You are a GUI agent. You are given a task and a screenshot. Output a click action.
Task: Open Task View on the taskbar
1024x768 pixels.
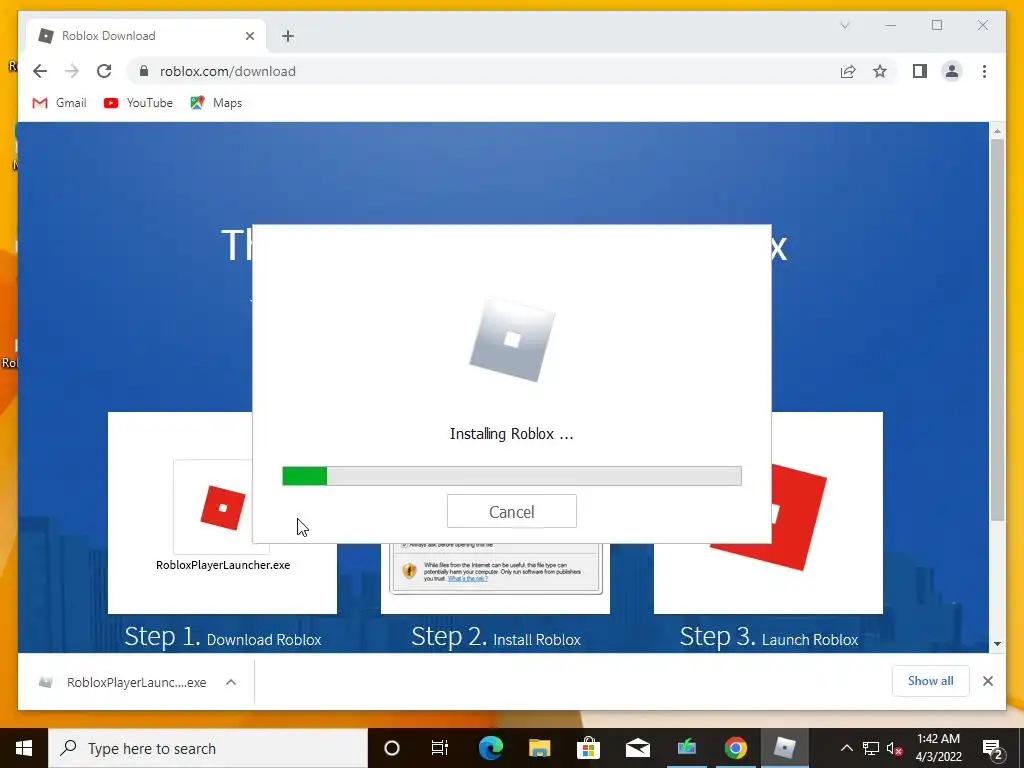440,748
